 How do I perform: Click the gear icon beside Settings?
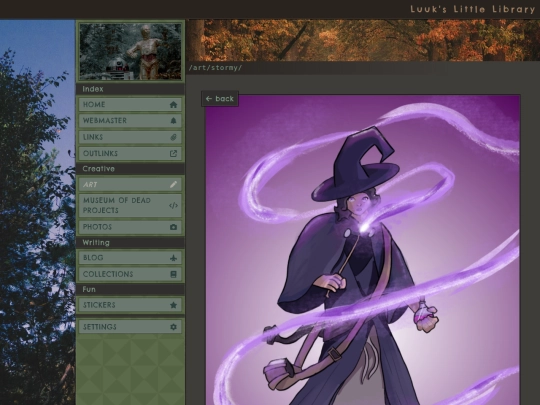pos(174,327)
